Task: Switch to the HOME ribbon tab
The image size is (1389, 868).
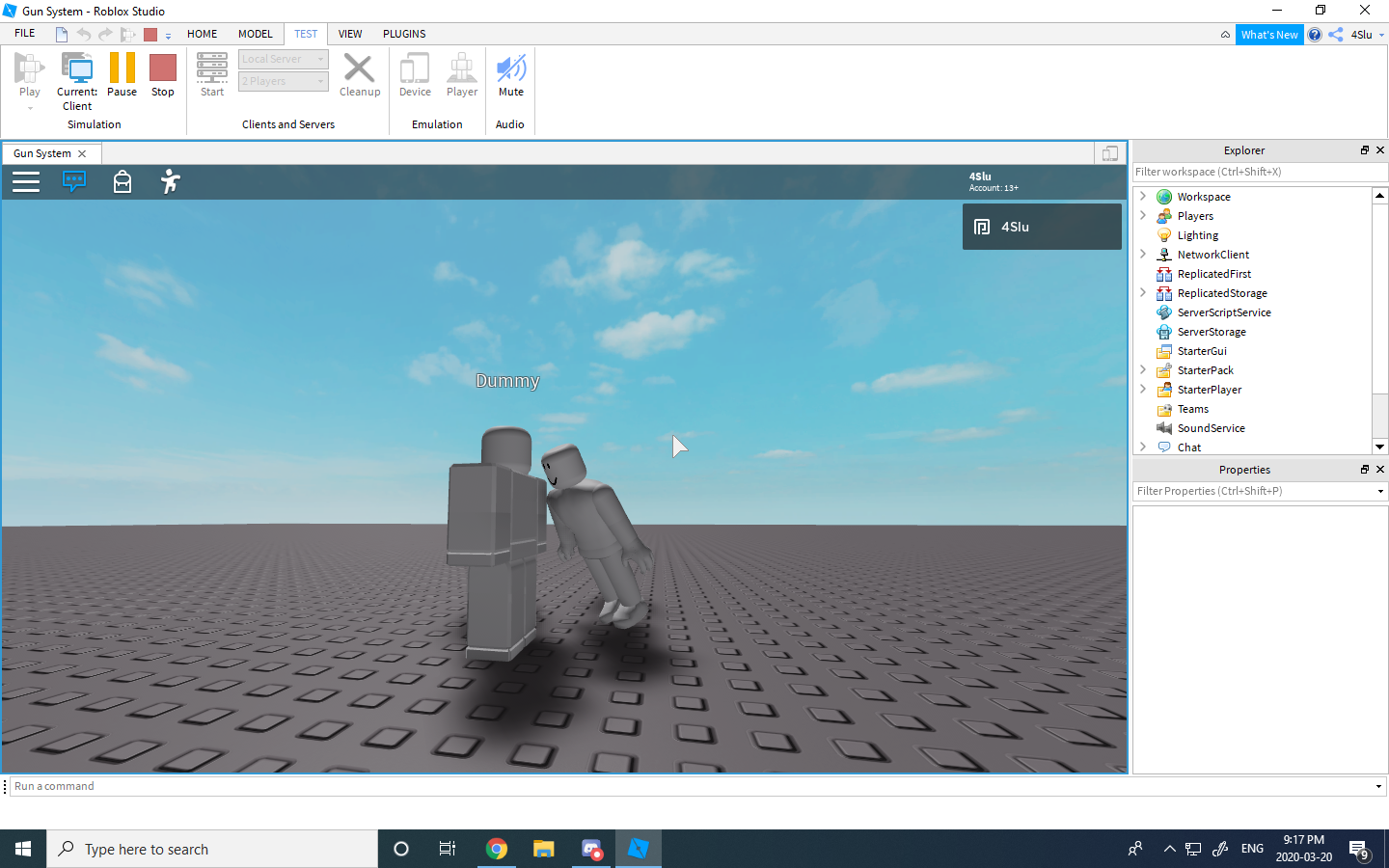Action: pos(203,34)
